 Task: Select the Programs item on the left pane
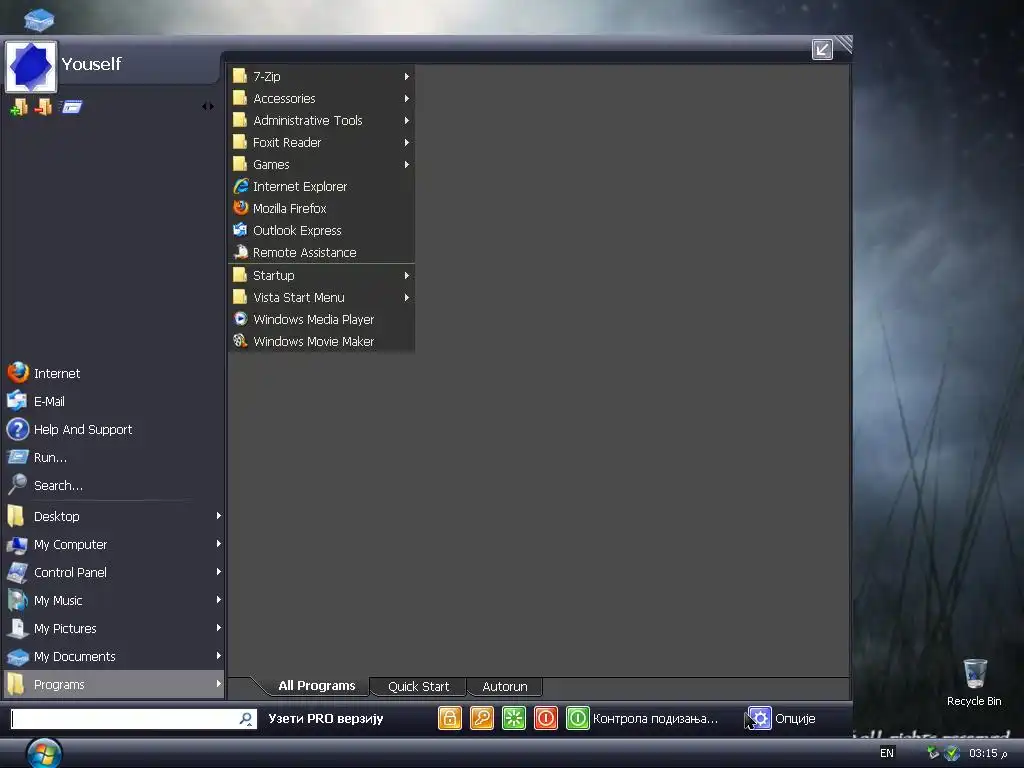point(114,684)
